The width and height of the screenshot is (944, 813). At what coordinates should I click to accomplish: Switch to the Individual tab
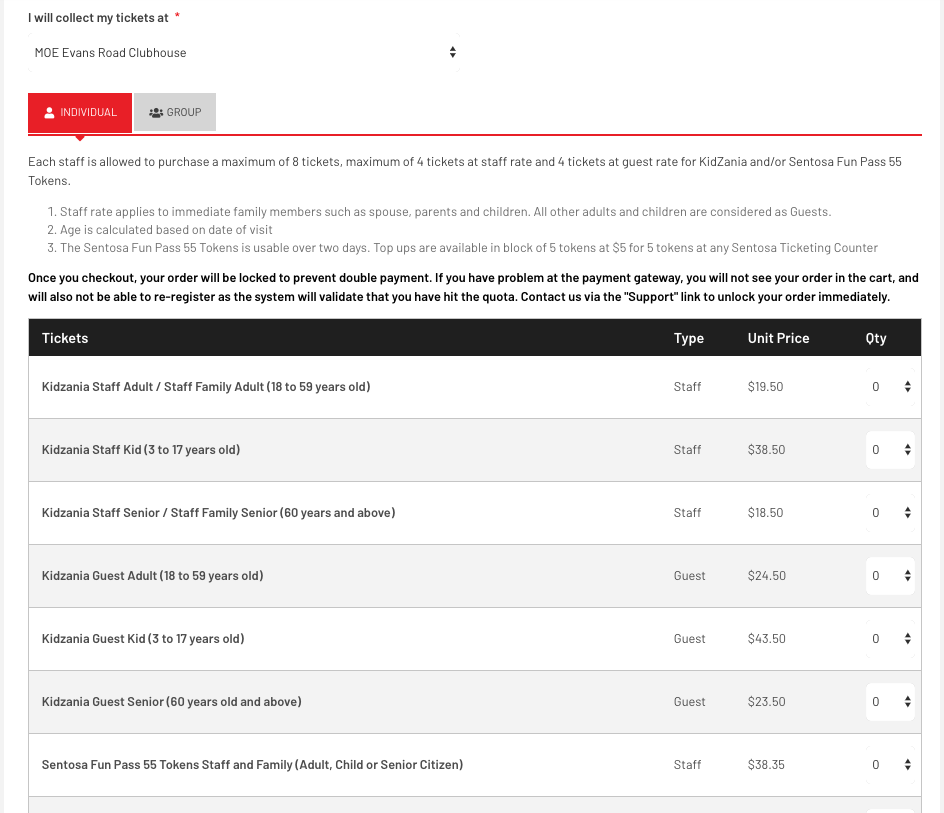tap(80, 113)
